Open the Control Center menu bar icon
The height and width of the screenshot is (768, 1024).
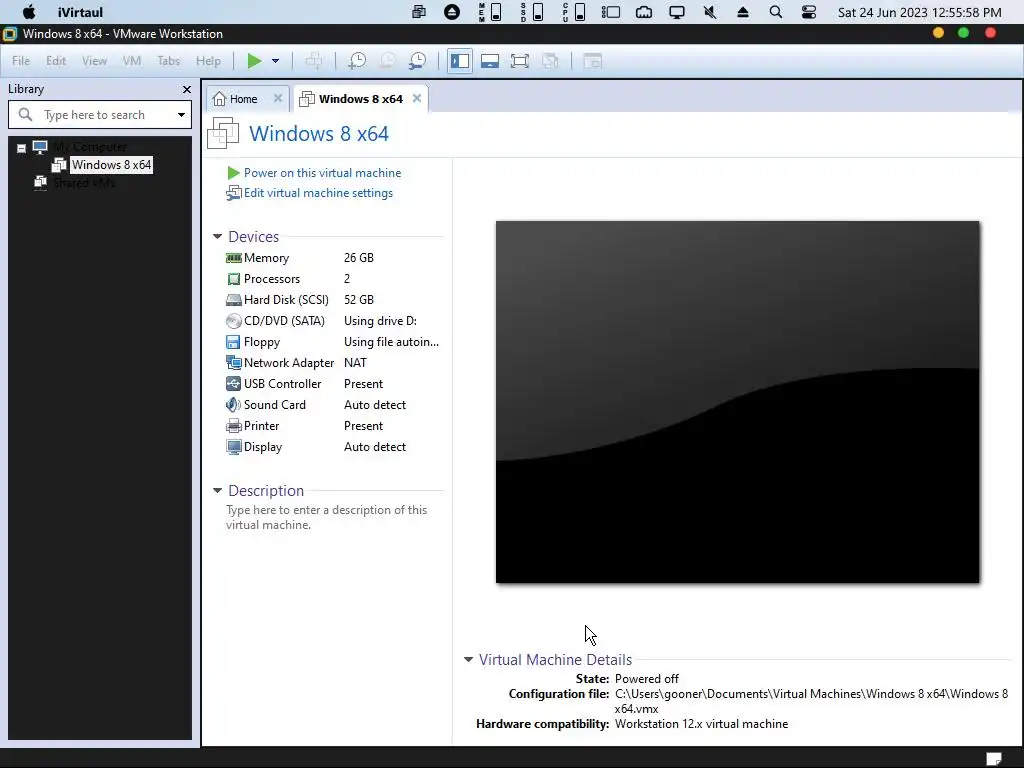coord(808,12)
